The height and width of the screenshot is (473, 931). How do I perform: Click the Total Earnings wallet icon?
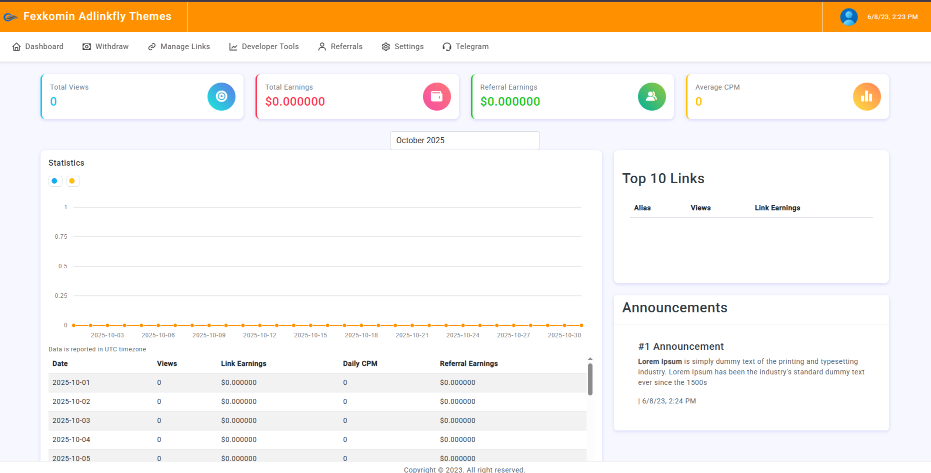[x=436, y=96]
